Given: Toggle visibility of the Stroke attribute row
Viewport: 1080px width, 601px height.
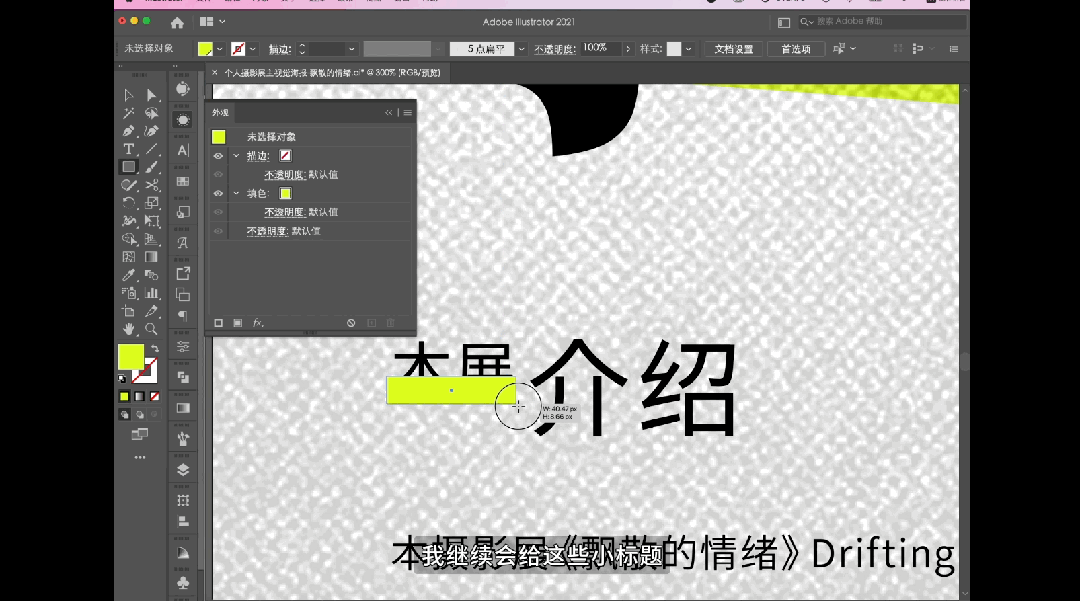Looking at the screenshot, I should click(x=218, y=156).
